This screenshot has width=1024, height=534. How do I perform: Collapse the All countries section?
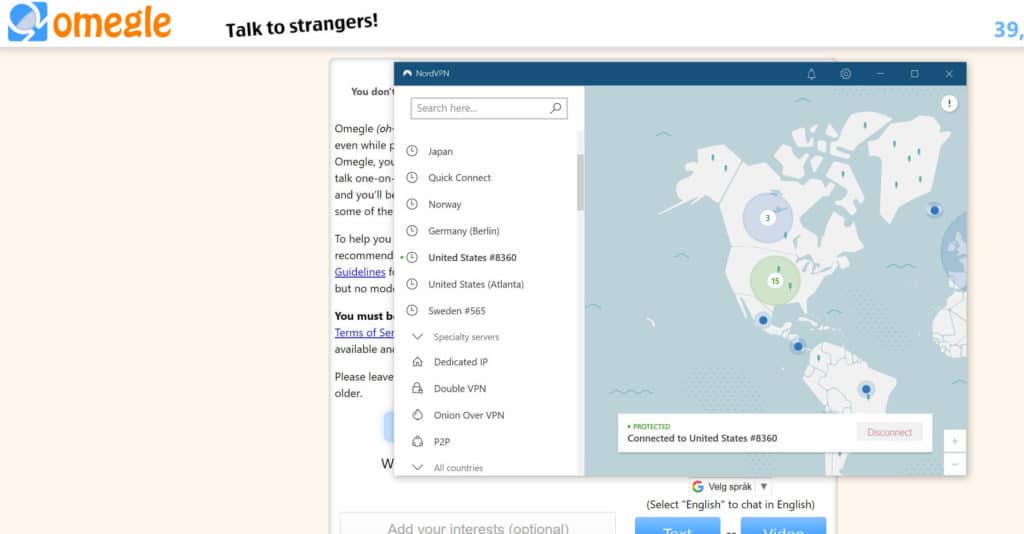click(x=417, y=467)
